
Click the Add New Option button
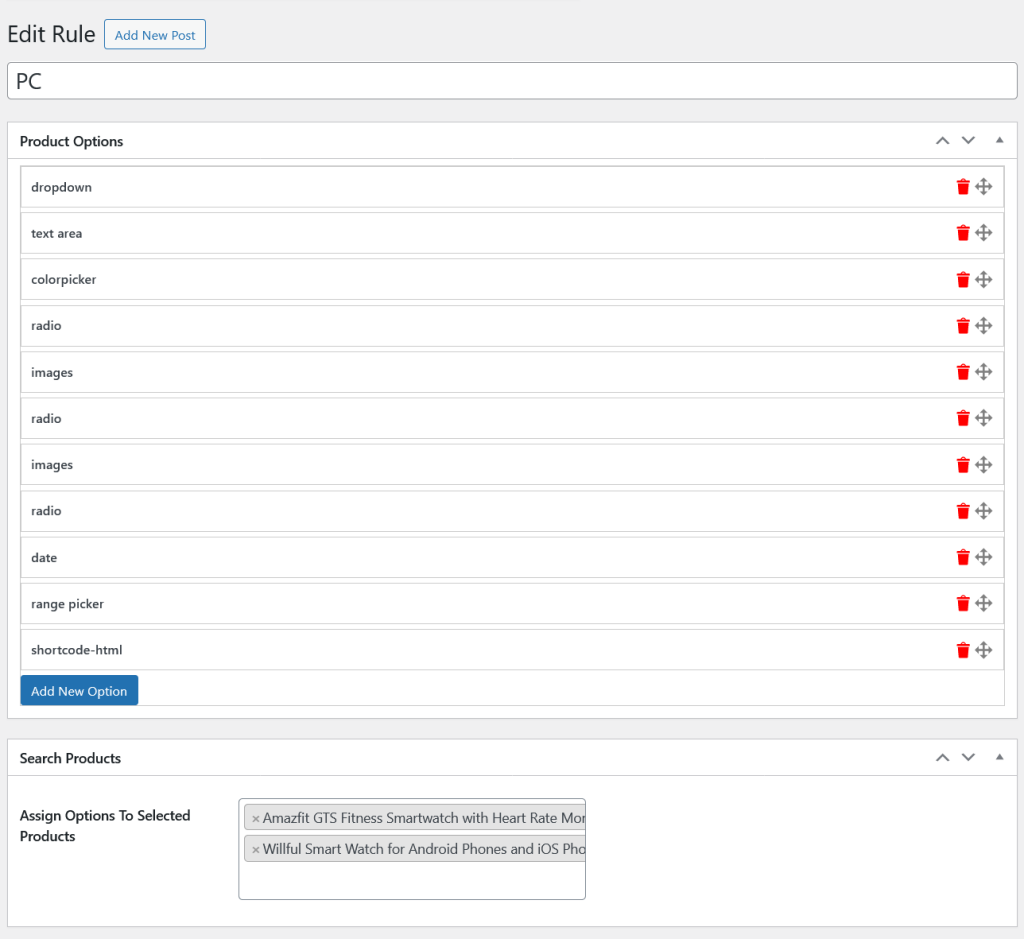click(x=79, y=691)
